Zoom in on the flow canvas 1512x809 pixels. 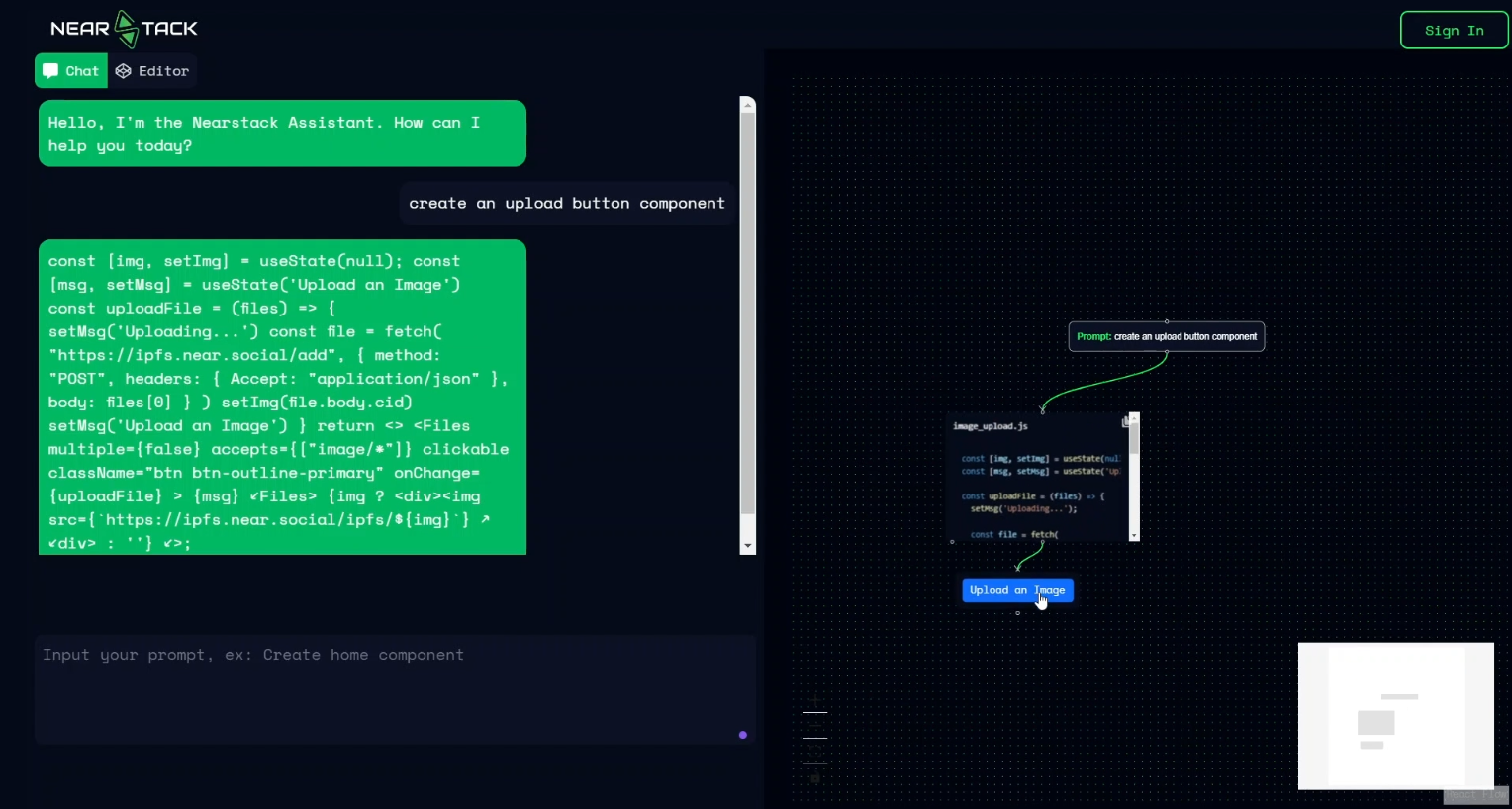814,700
